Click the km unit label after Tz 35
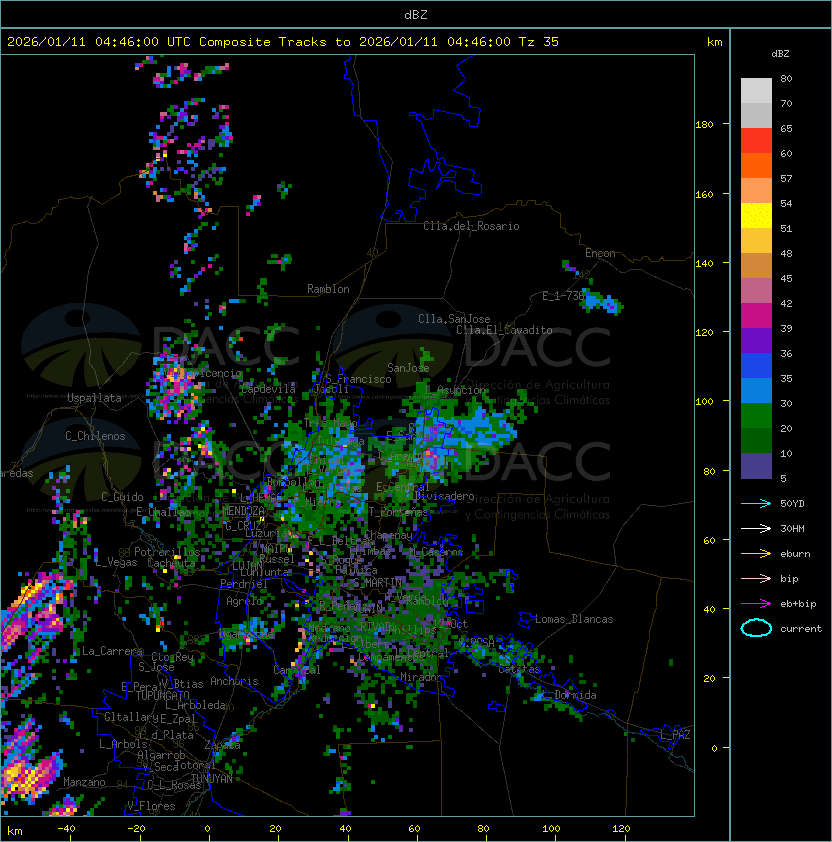Viewport: 832px width, 842px height. pos(714,42)
